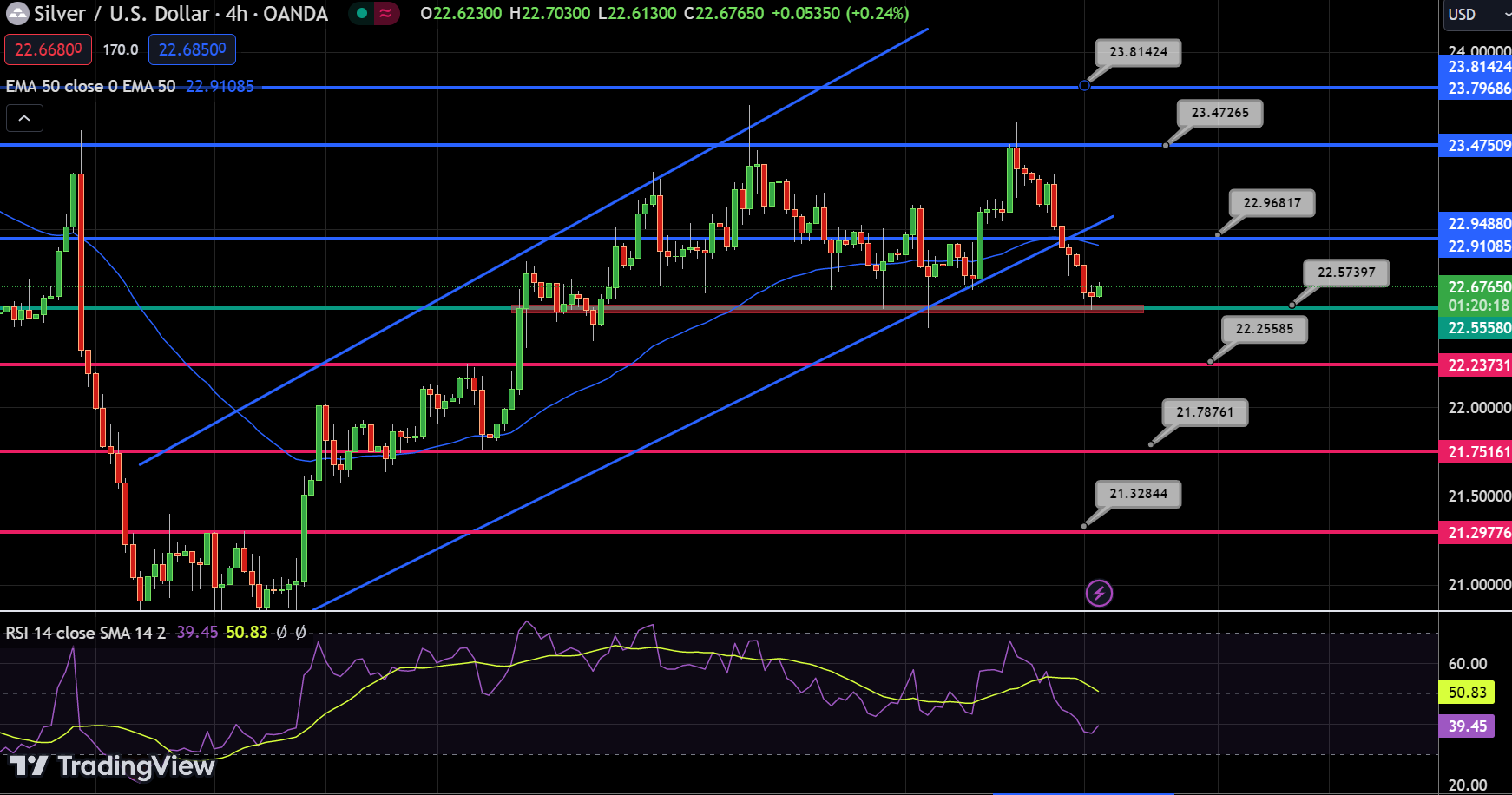
Task: Click the TradingView logo
Action: 112,766
